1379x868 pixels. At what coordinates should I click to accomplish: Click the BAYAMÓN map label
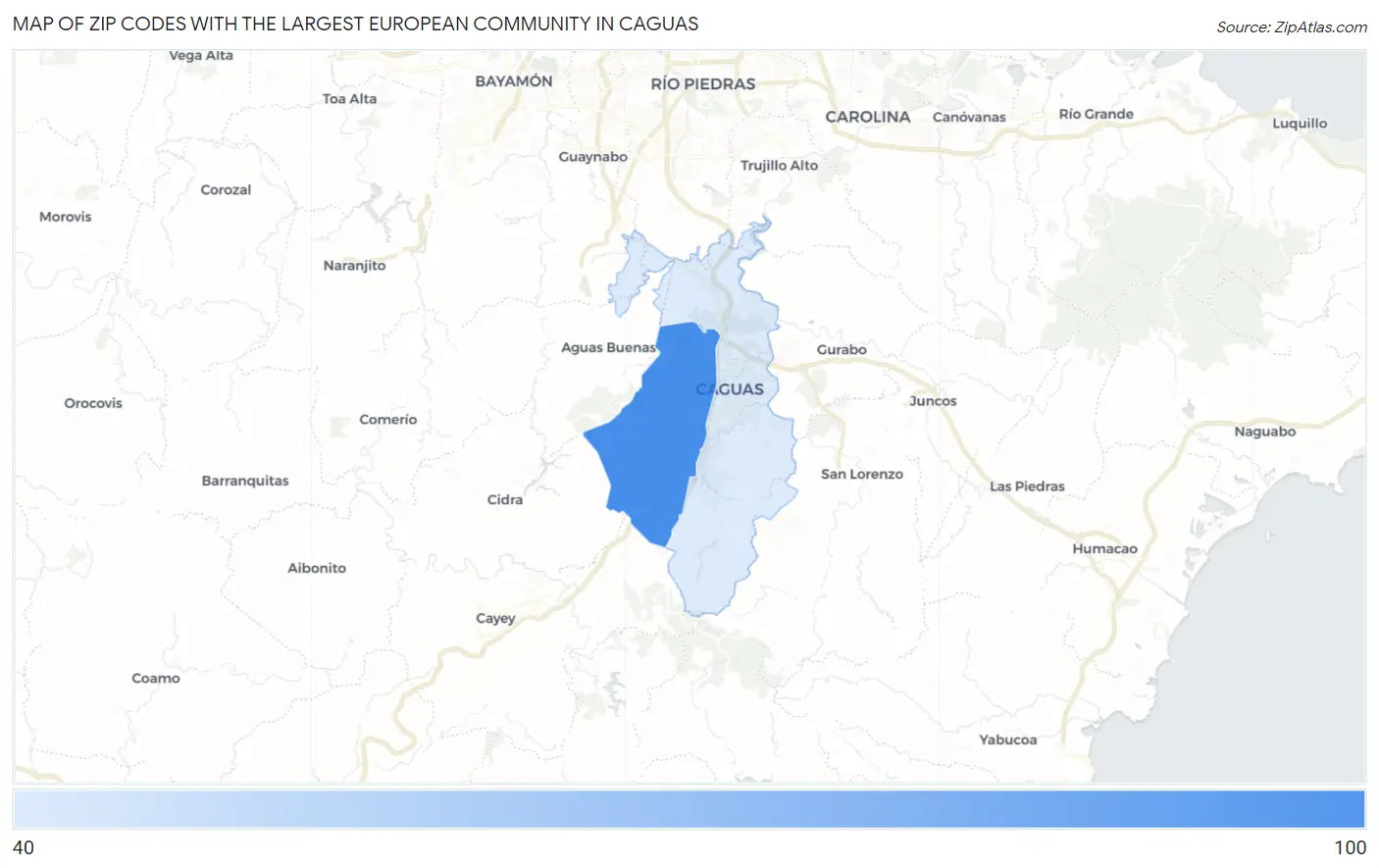click(514, 81)
